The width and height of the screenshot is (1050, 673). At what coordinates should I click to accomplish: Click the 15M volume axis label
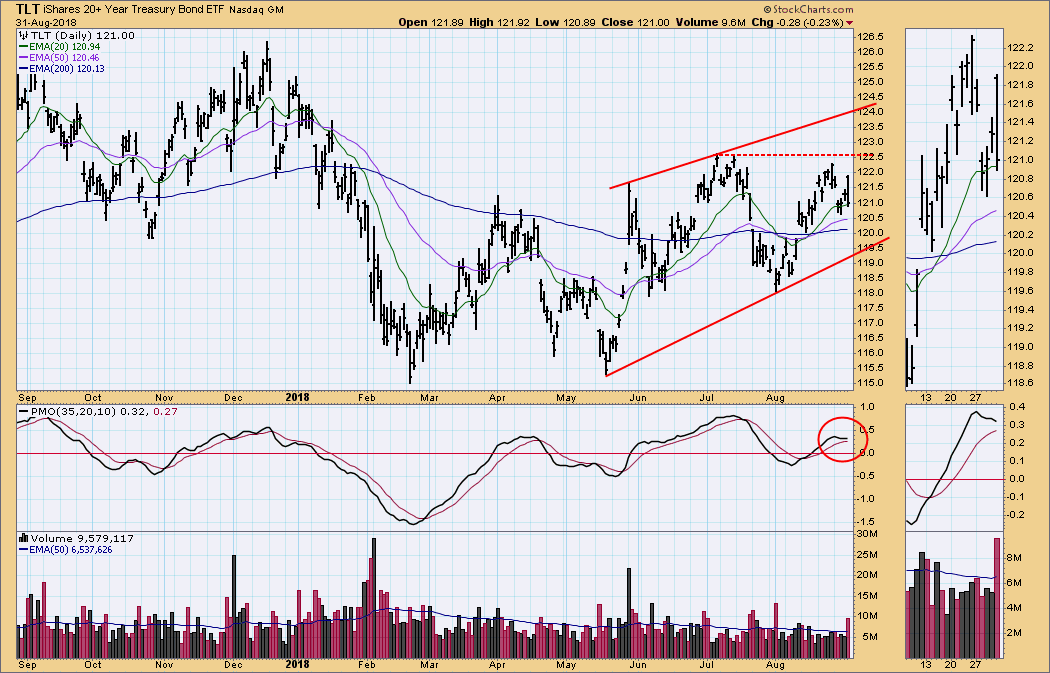click(x=869, y=595)
